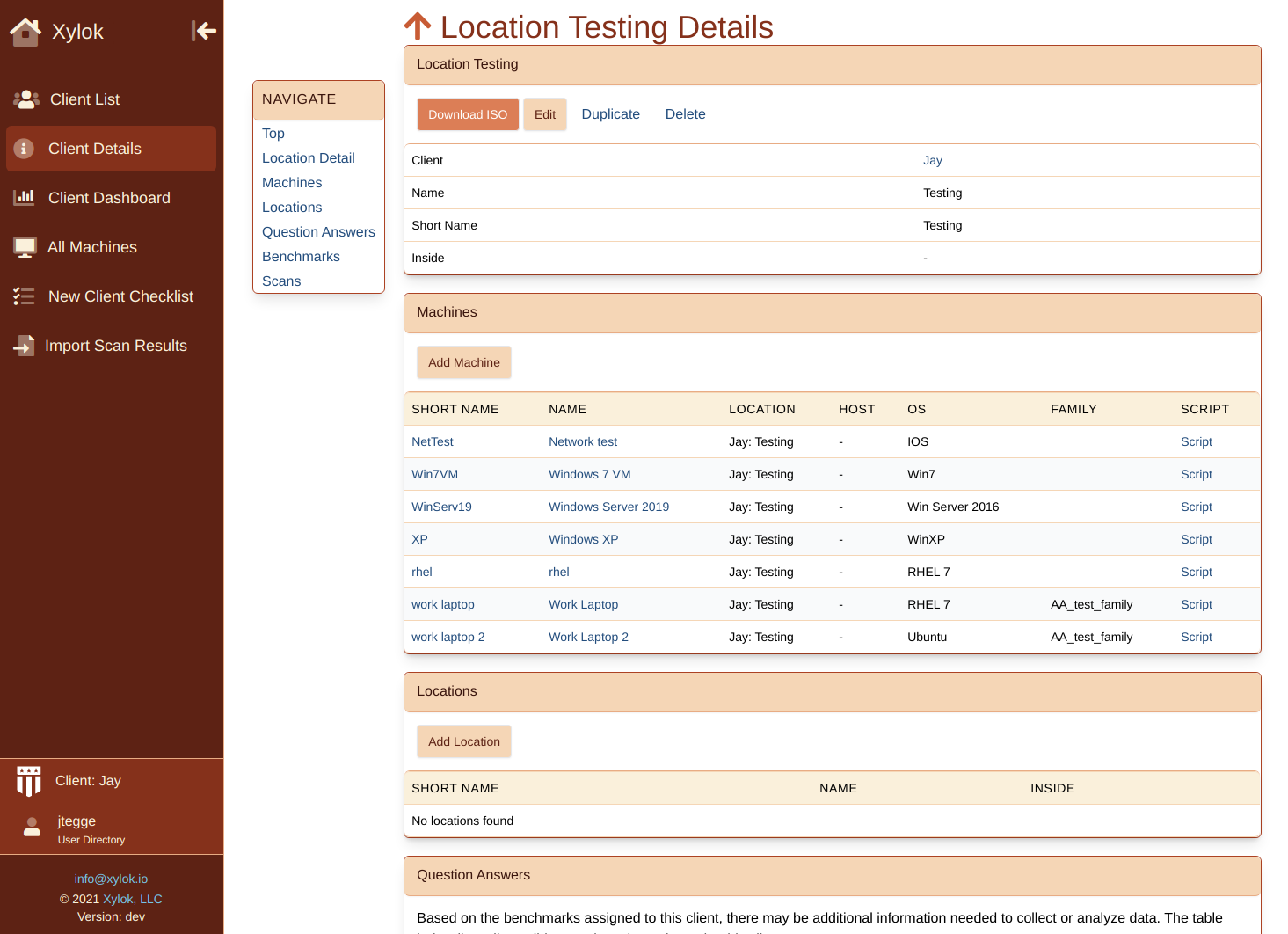Navigate to Benchmarks section
The height and width of the screenshot is (934, 1288).
click(301, 257)
